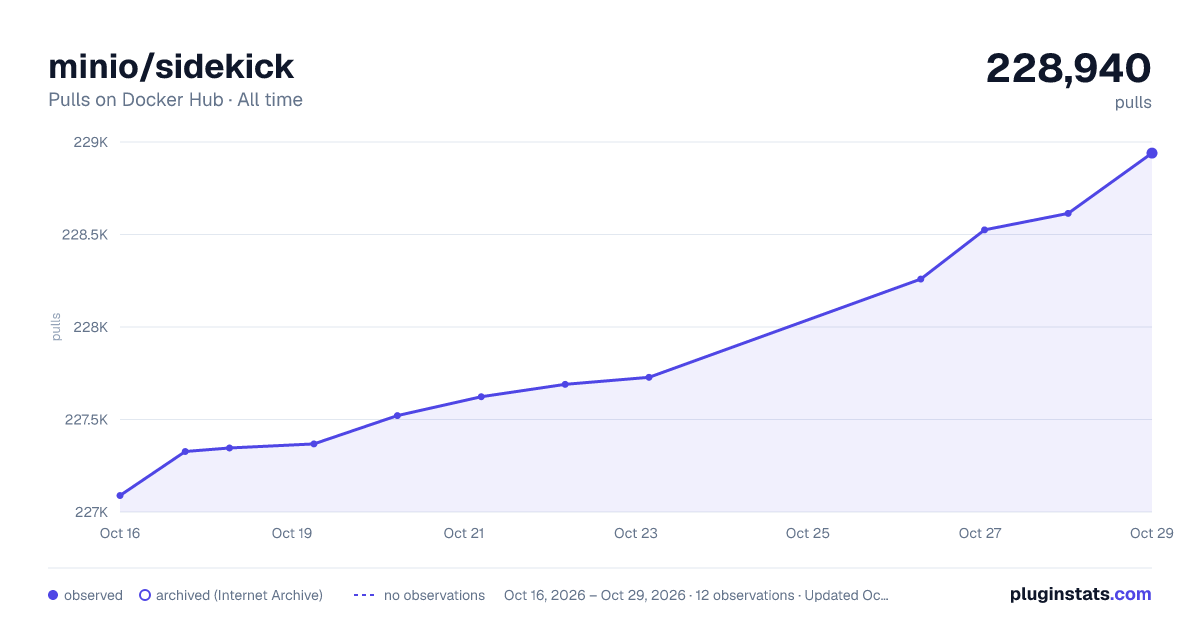This screenshot has width=1200, height=630.
Task: Click the 229K y-axis label
Action: [x=91, y=142]
